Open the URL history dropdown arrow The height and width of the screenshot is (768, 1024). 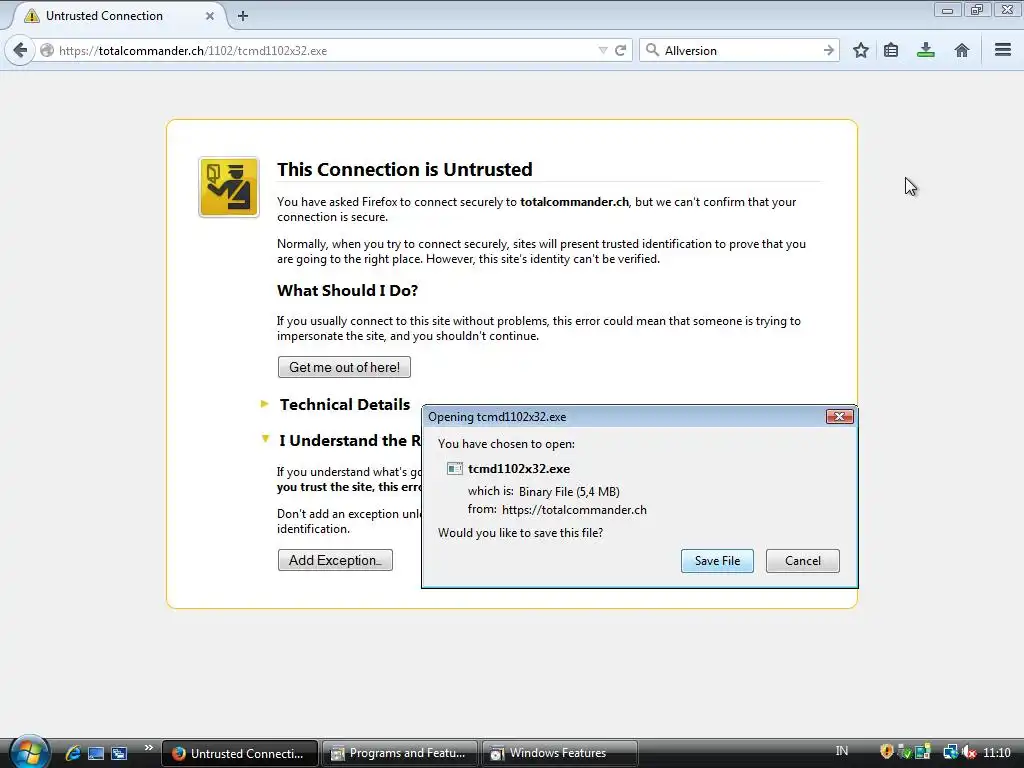pos(603,50)
